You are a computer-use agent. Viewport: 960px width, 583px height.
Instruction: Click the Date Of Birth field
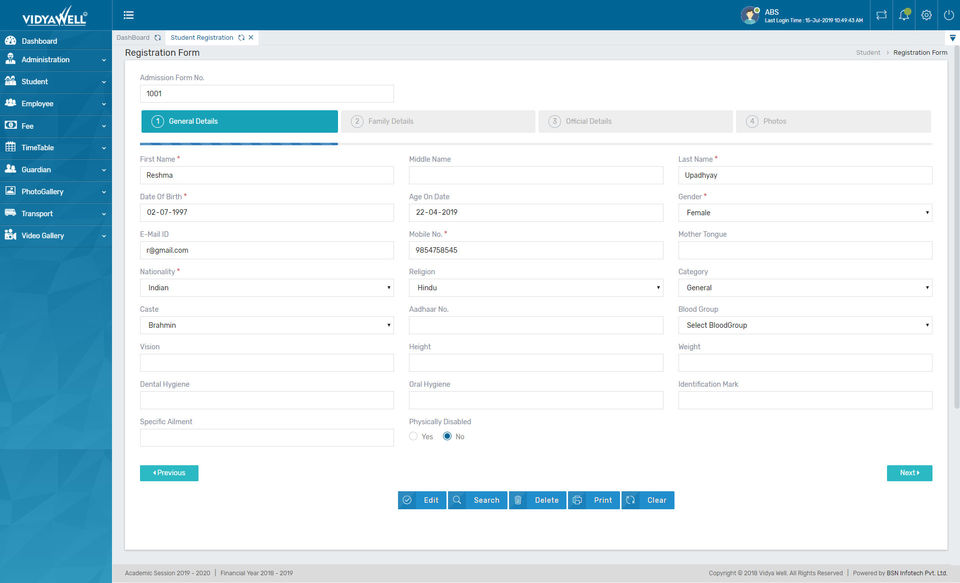click(266, 213)
